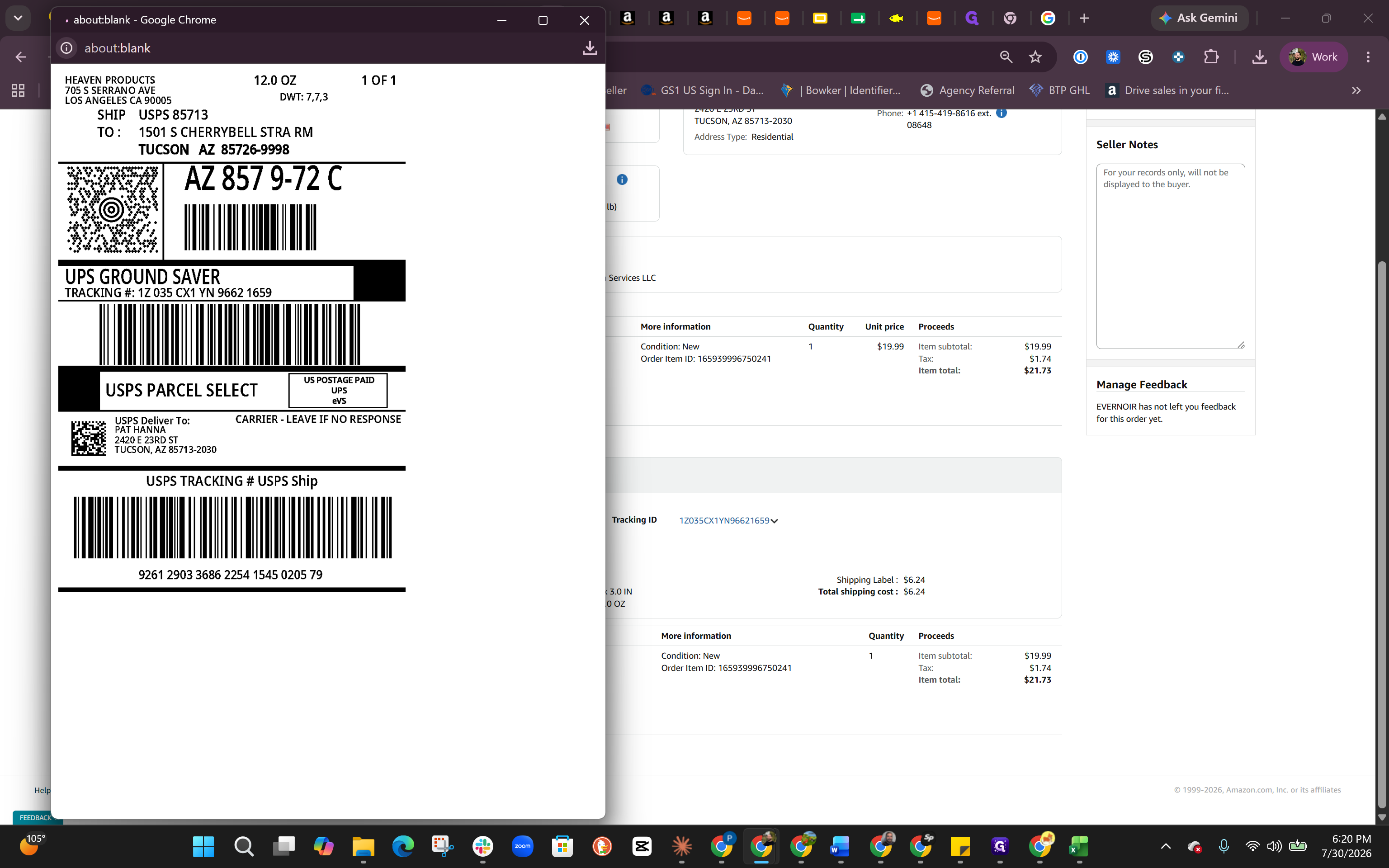Click the 105° weather widget
The width and height of the screenshot is (1389, 868).
click(x=32, y=845)
